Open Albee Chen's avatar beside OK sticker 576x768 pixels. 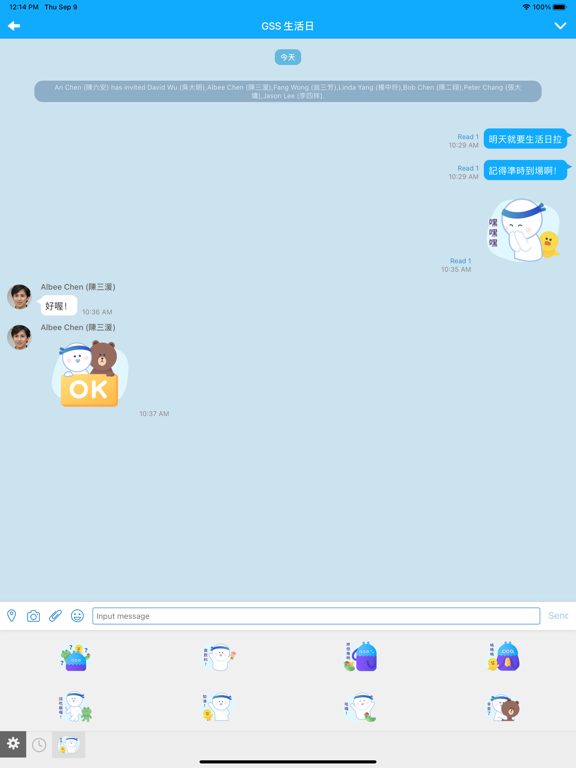[20, 337]
